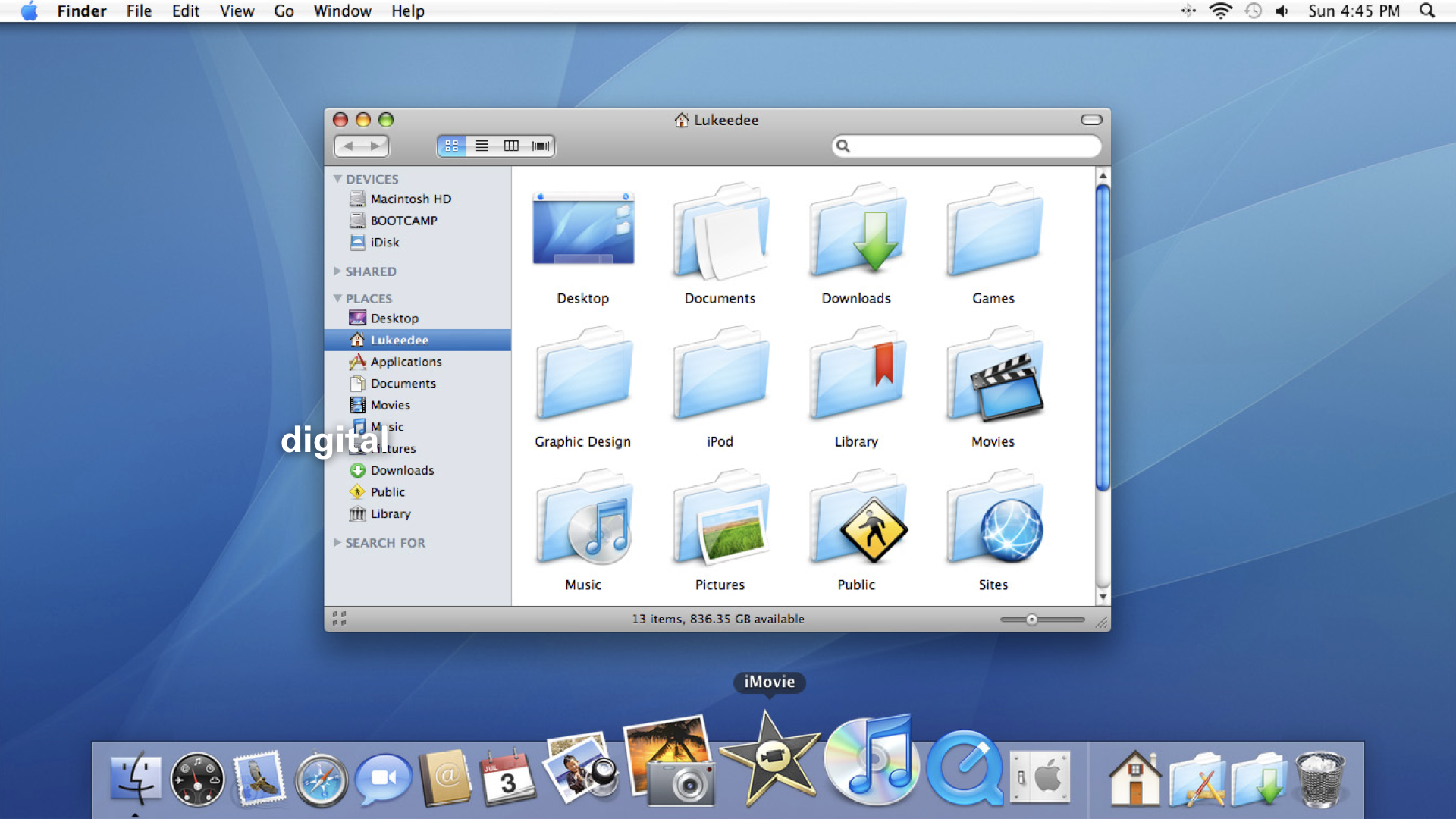Collapse the DEVICES sidebar section
Screen dimensions: 1456x819
pyautogui.click(x=340, y=179)
